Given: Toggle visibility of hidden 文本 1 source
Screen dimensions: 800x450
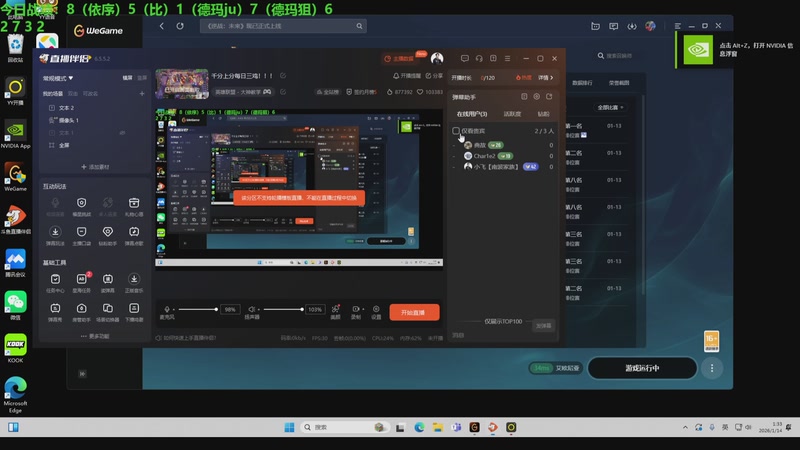Looking at the screenshot, I should pyautogui.click(x=122, y=133).
